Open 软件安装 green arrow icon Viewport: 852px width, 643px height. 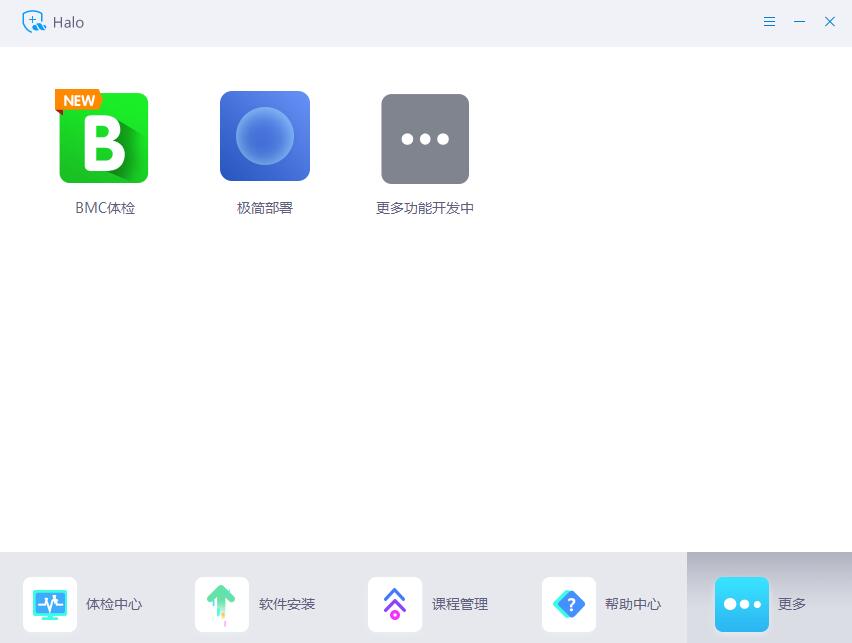click(x=222, y=604)
